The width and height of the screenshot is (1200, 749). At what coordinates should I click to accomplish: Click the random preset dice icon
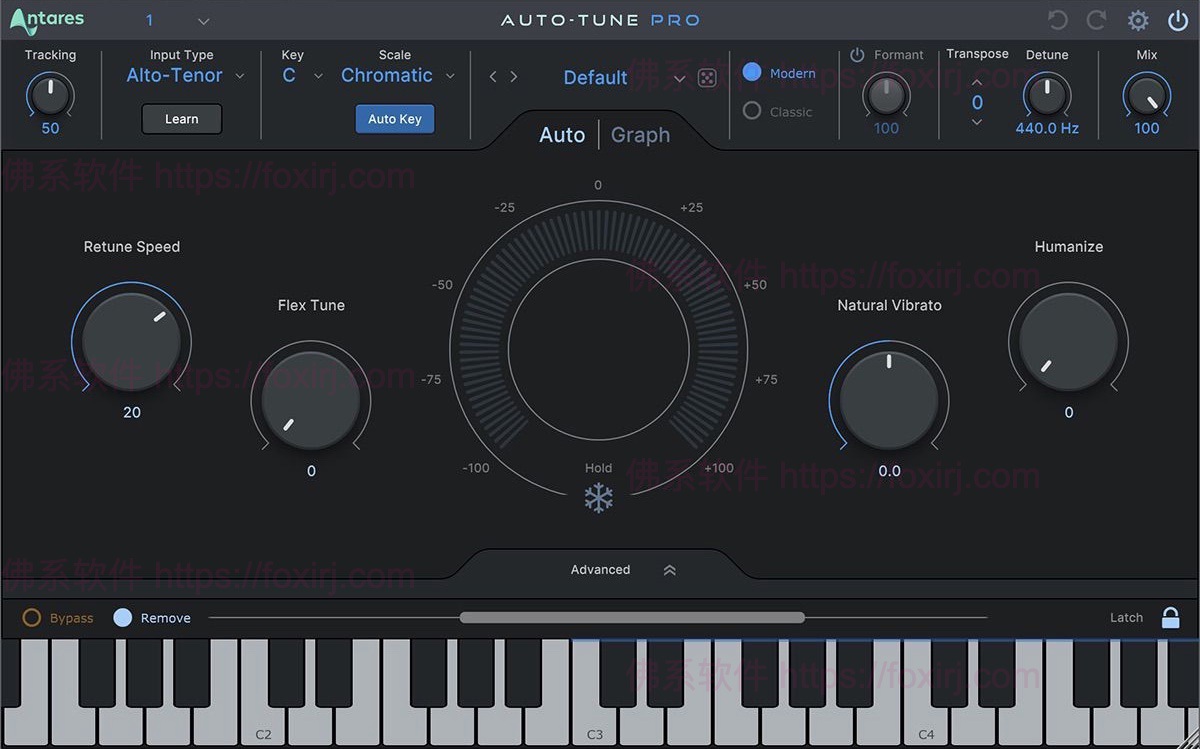[x=707, y=78]
